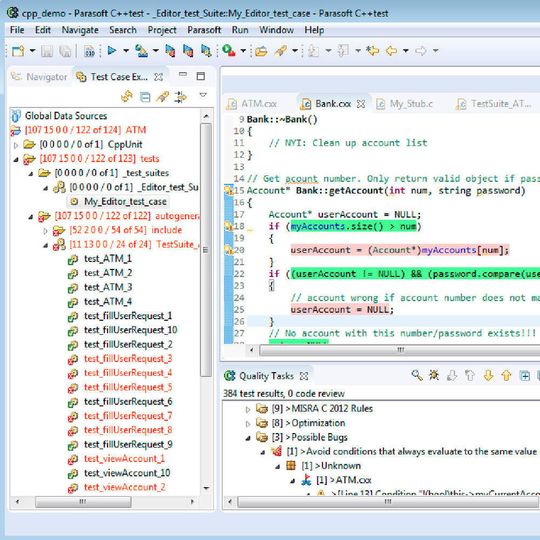Image resolution: width=540 pixels, height=540 pixels.
Task: Click the Back navigation yellow arrow icon
Action: click(391, 51)
